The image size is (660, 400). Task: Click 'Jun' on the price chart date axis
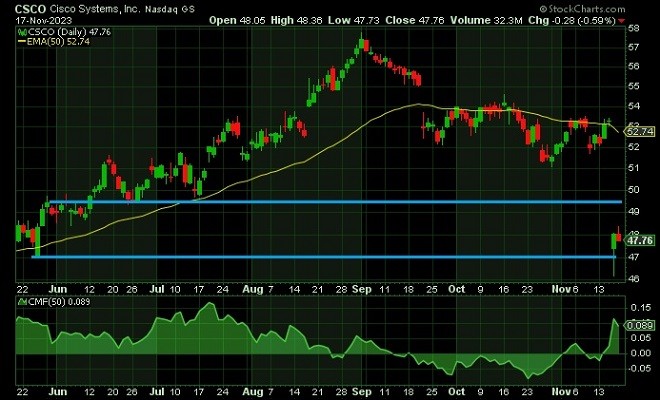(x=58, y=289)
